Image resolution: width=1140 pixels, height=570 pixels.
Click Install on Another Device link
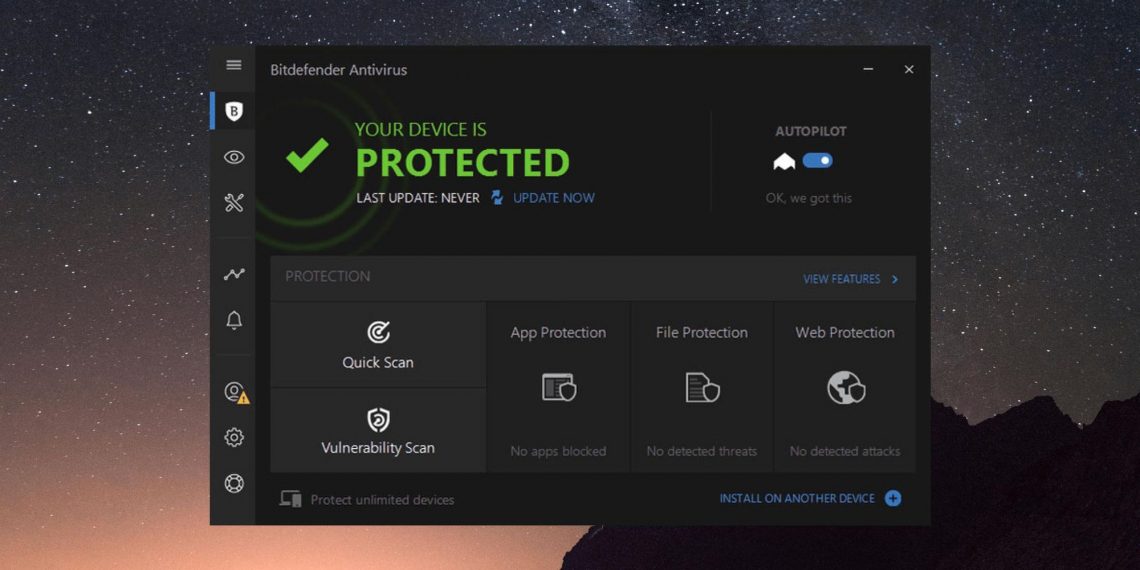coord(797,498)
